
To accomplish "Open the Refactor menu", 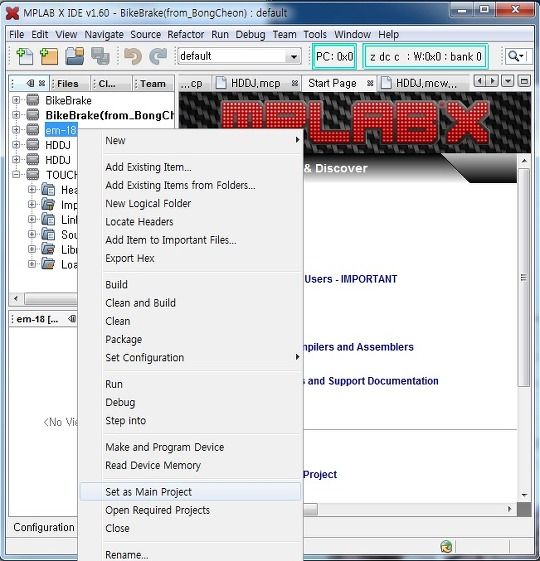I will click(x=185, y=34).
